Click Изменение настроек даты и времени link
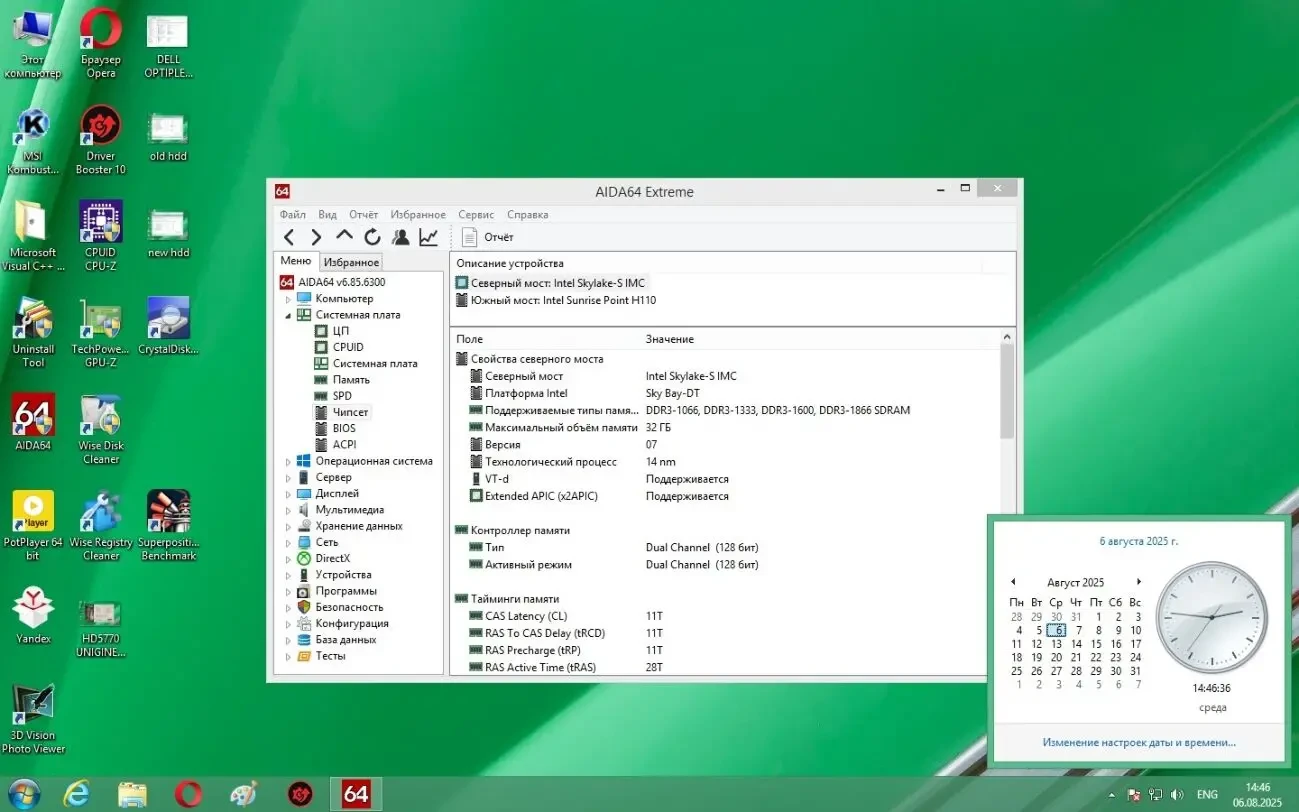1299x812 pixels. click(x=1139, y=742)
